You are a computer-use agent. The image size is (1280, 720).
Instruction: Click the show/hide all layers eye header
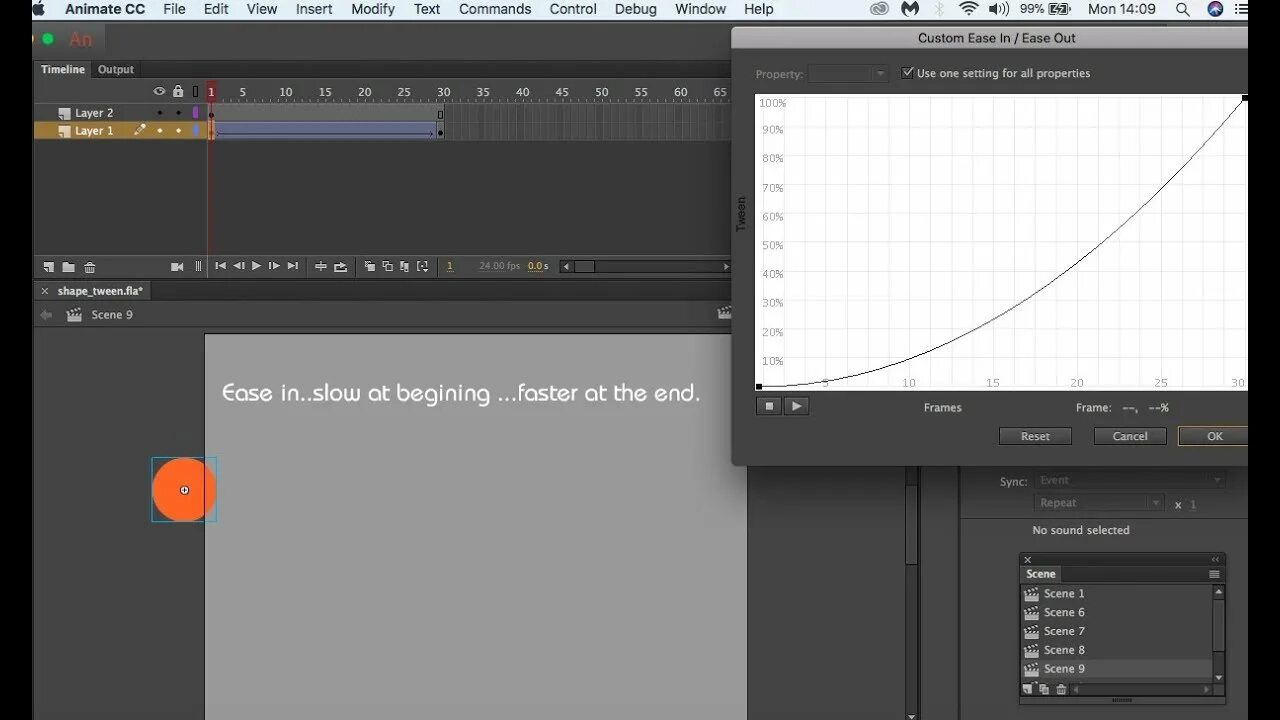pos(159,91)
